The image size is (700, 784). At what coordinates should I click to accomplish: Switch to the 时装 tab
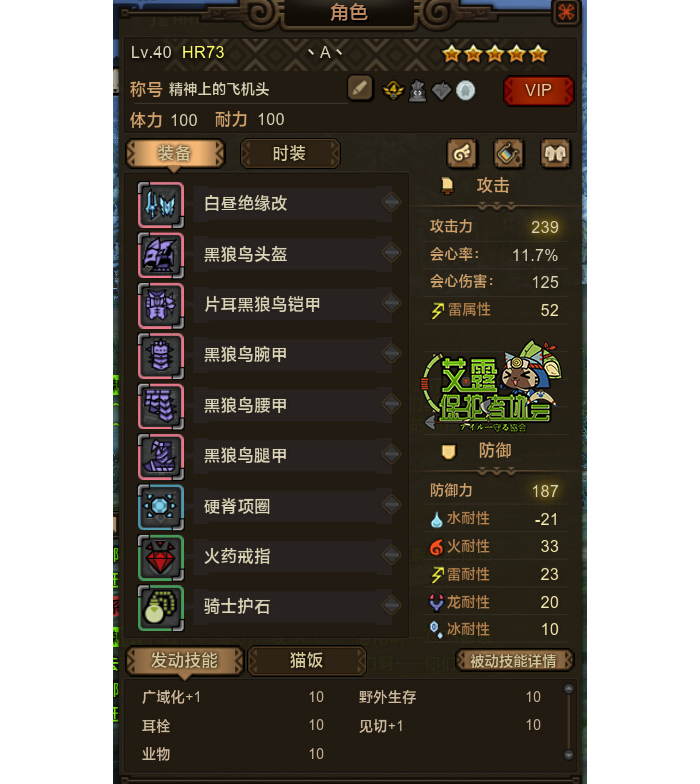coord(290,154)
